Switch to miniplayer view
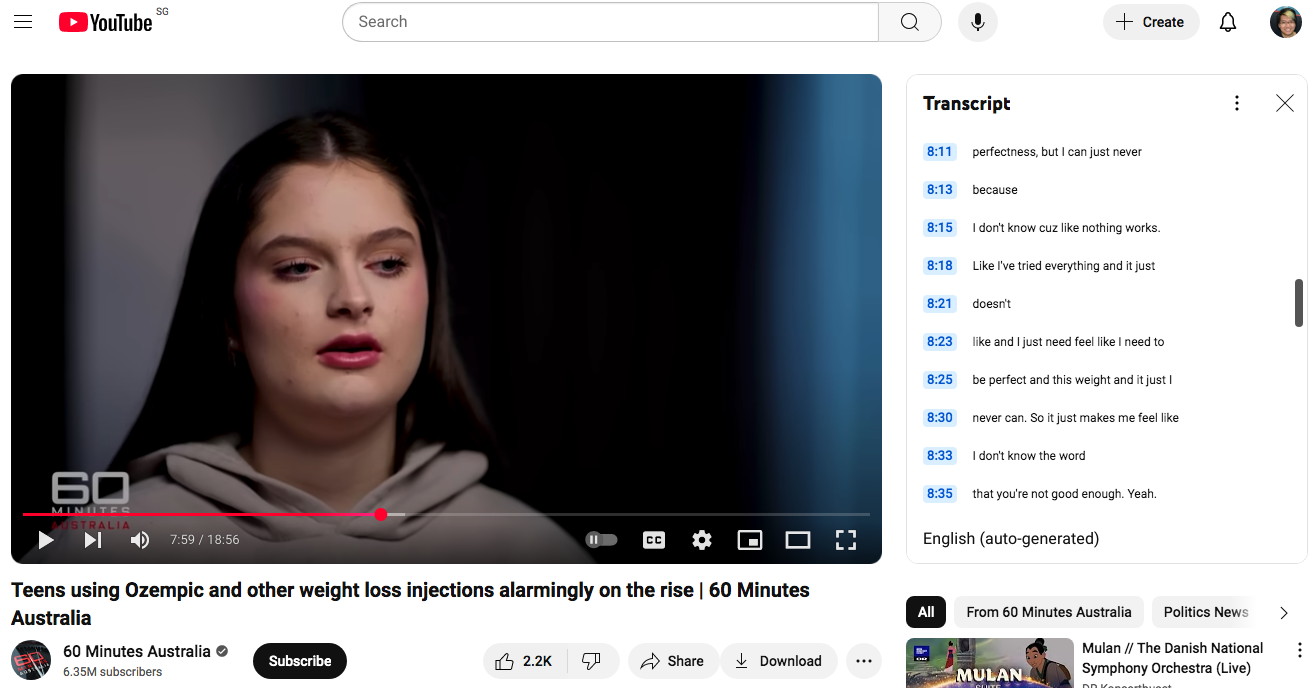The image size is (1311, 688). click(750, 540)
